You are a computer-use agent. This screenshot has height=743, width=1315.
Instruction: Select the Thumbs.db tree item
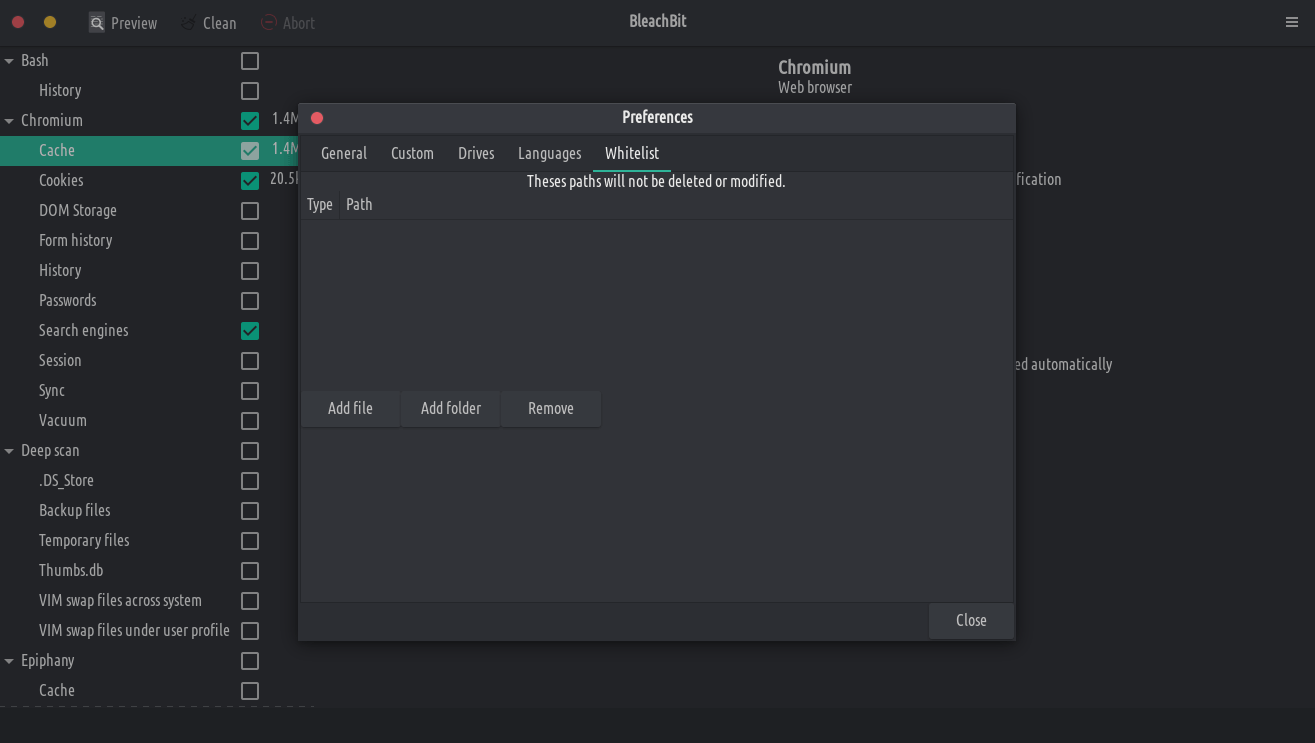click(x=71, y=570)
